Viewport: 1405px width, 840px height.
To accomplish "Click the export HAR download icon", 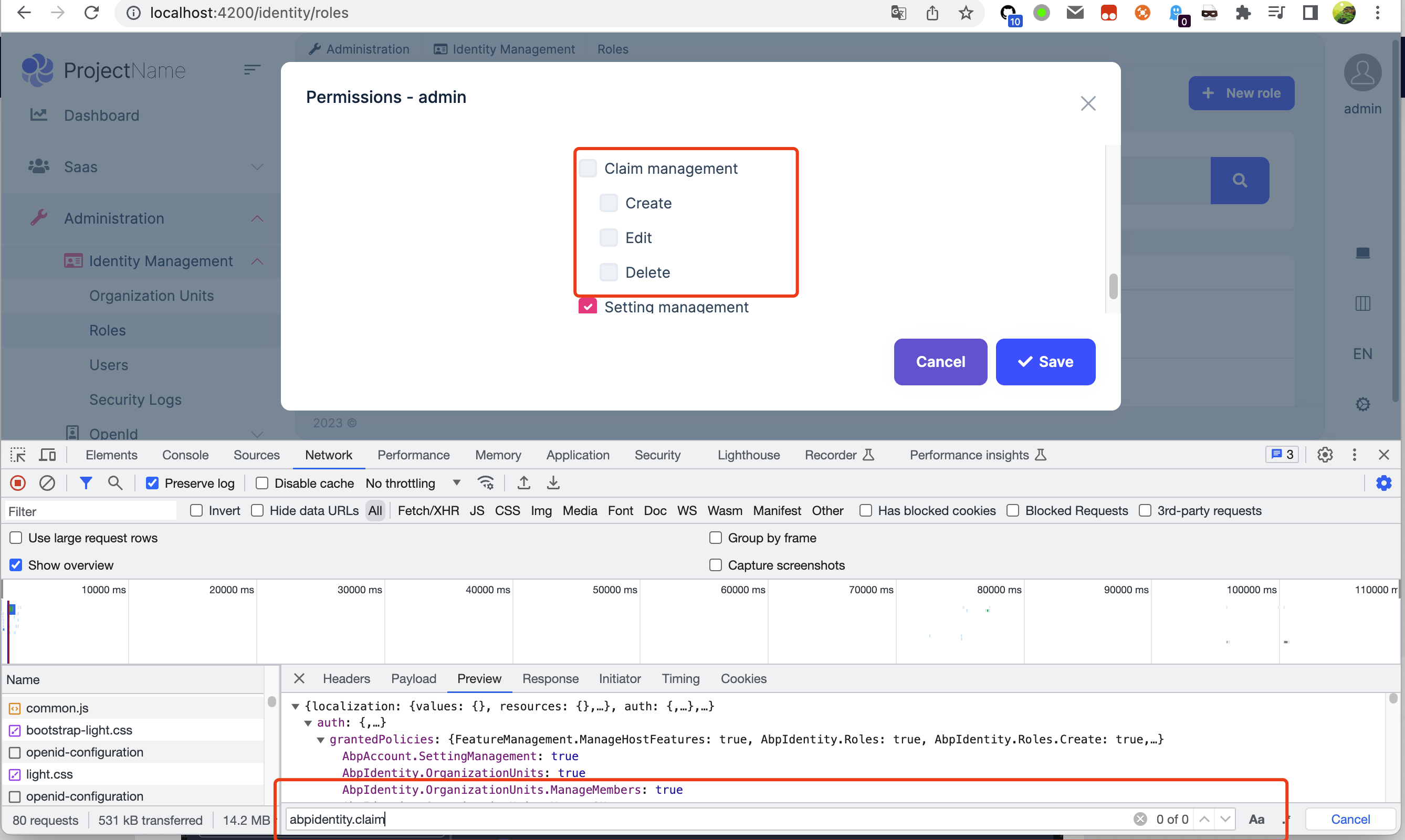I will point(553,483).
